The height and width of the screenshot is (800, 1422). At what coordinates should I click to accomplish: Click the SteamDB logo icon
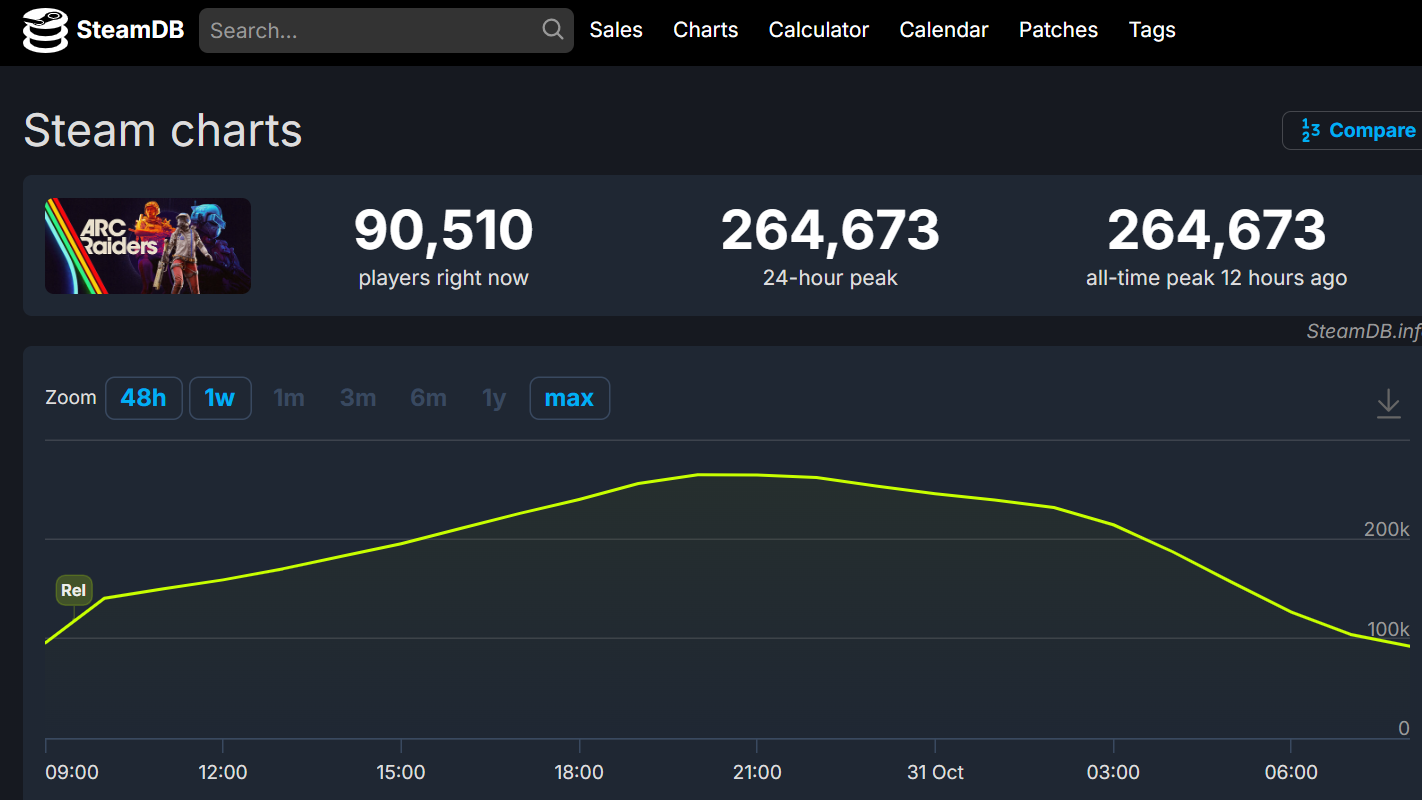46,31
